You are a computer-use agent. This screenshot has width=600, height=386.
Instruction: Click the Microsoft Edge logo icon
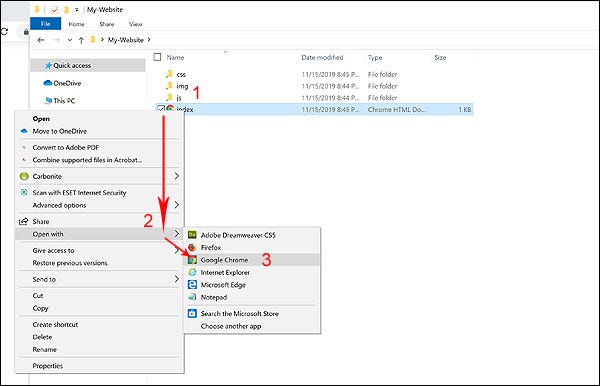coord(192,285)
